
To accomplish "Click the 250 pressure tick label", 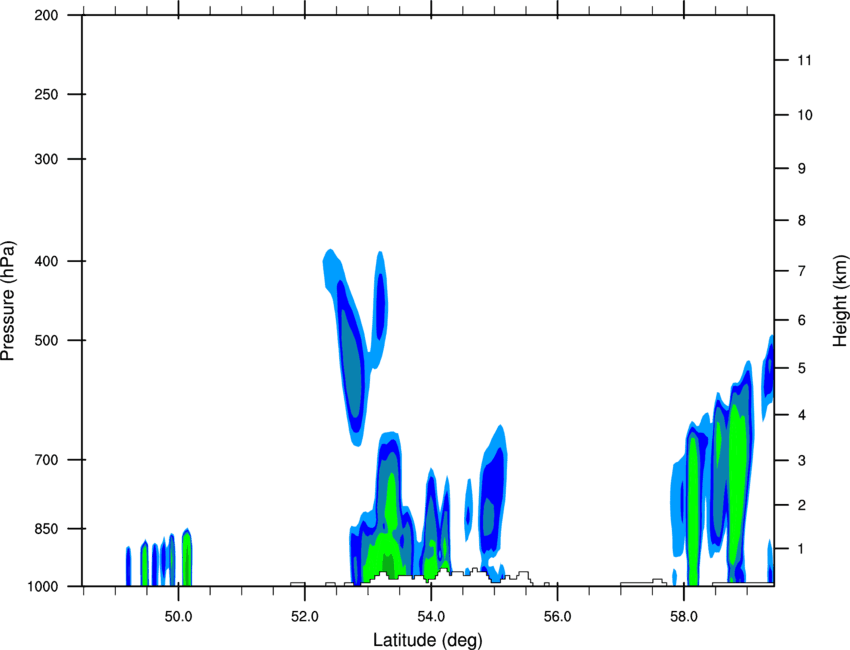I will (x=46, y=94).
